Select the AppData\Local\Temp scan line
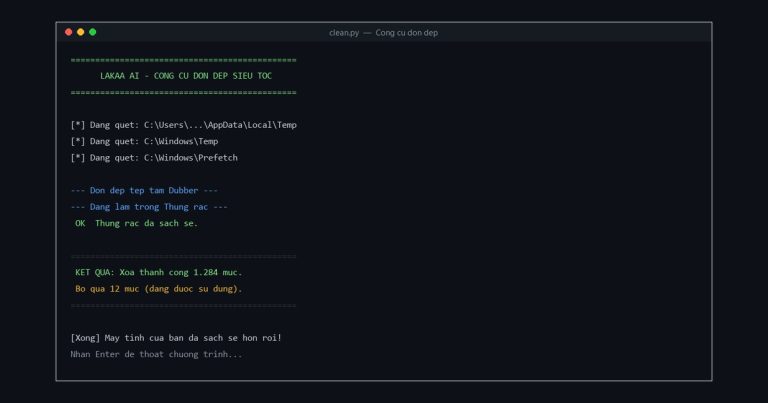 coord(184,125)
